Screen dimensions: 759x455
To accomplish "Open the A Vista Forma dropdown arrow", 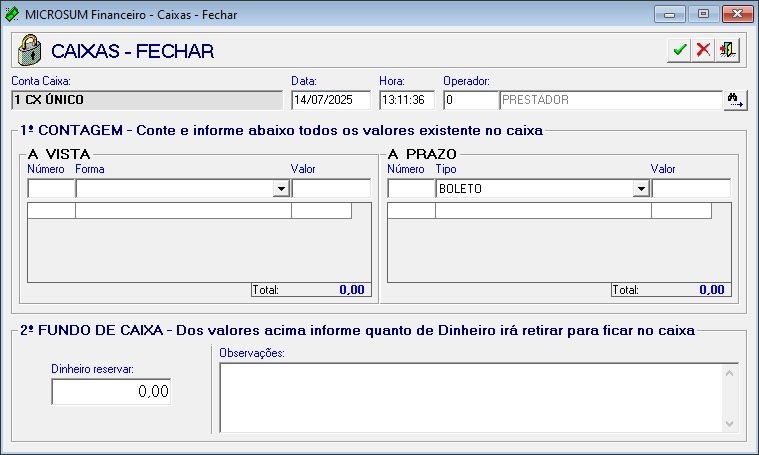I will point(281,188).
